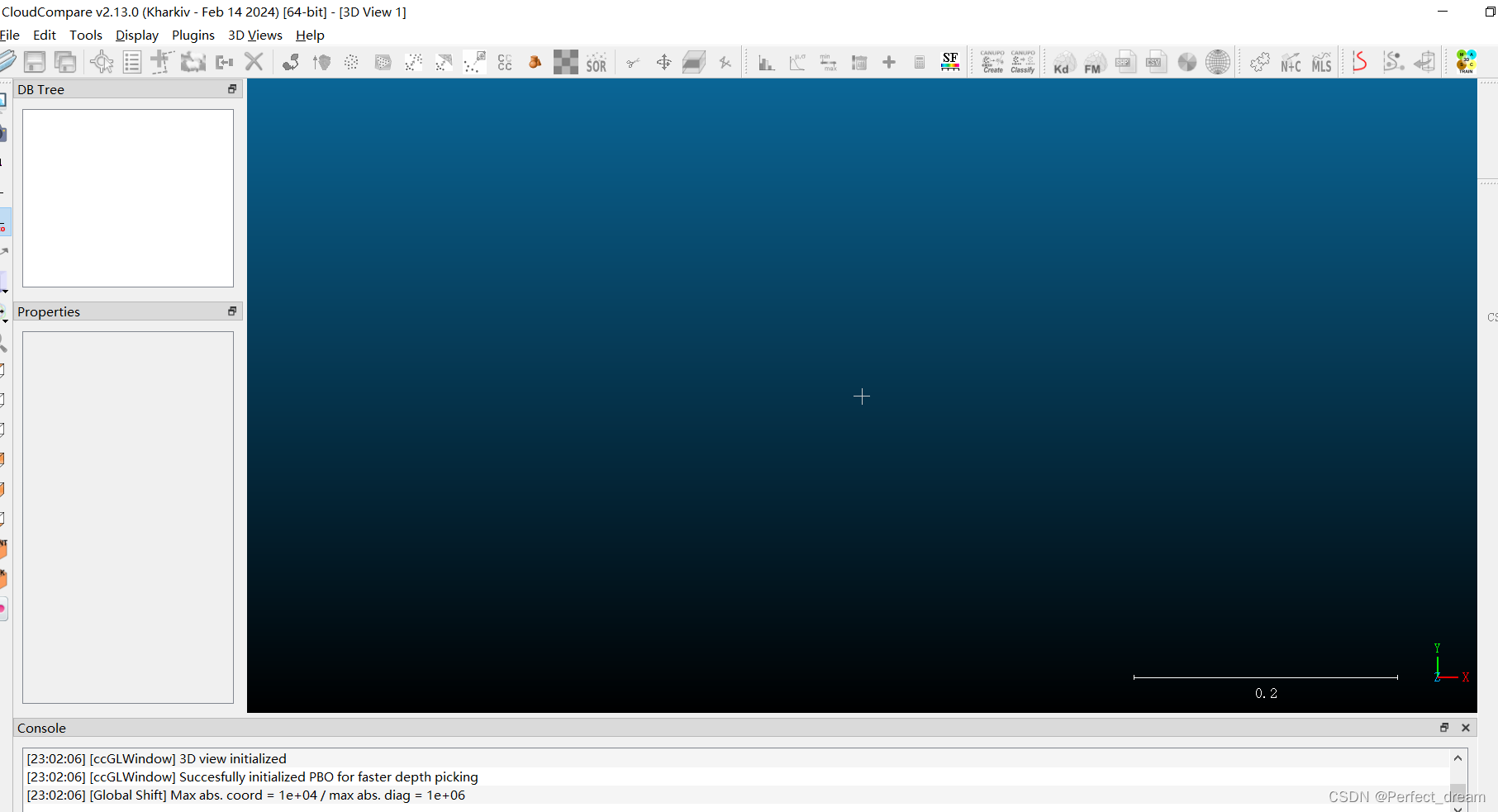1498x812 pixels.
Task: Click the MLS smoothing plugin icon
Action: tap(1321, 62)
